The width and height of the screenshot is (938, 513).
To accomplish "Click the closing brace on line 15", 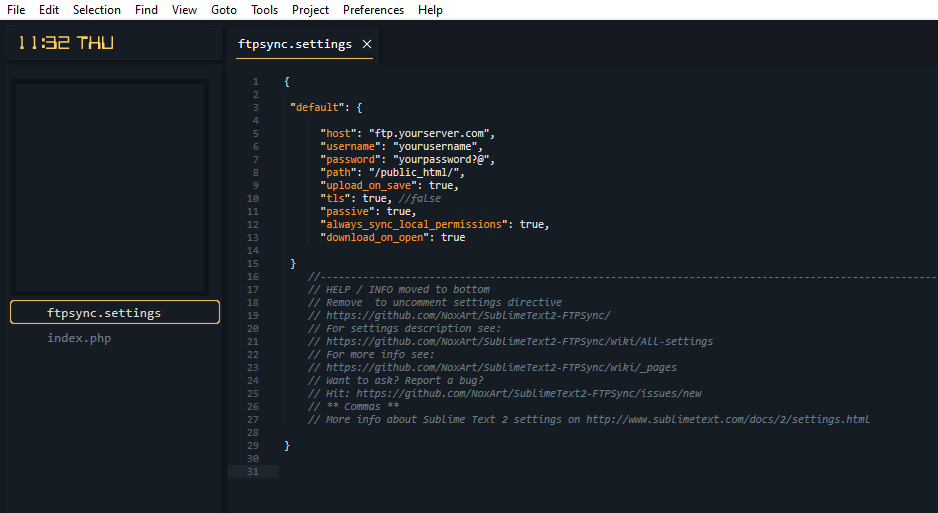I will tap(293, 264).
